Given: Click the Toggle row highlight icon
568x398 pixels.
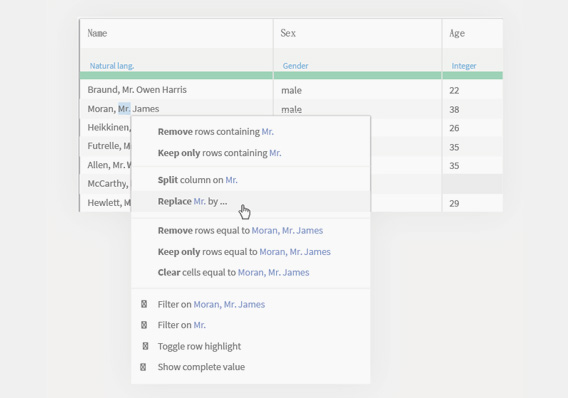Looking at the screenshot, I should click(x=145, y=346).
